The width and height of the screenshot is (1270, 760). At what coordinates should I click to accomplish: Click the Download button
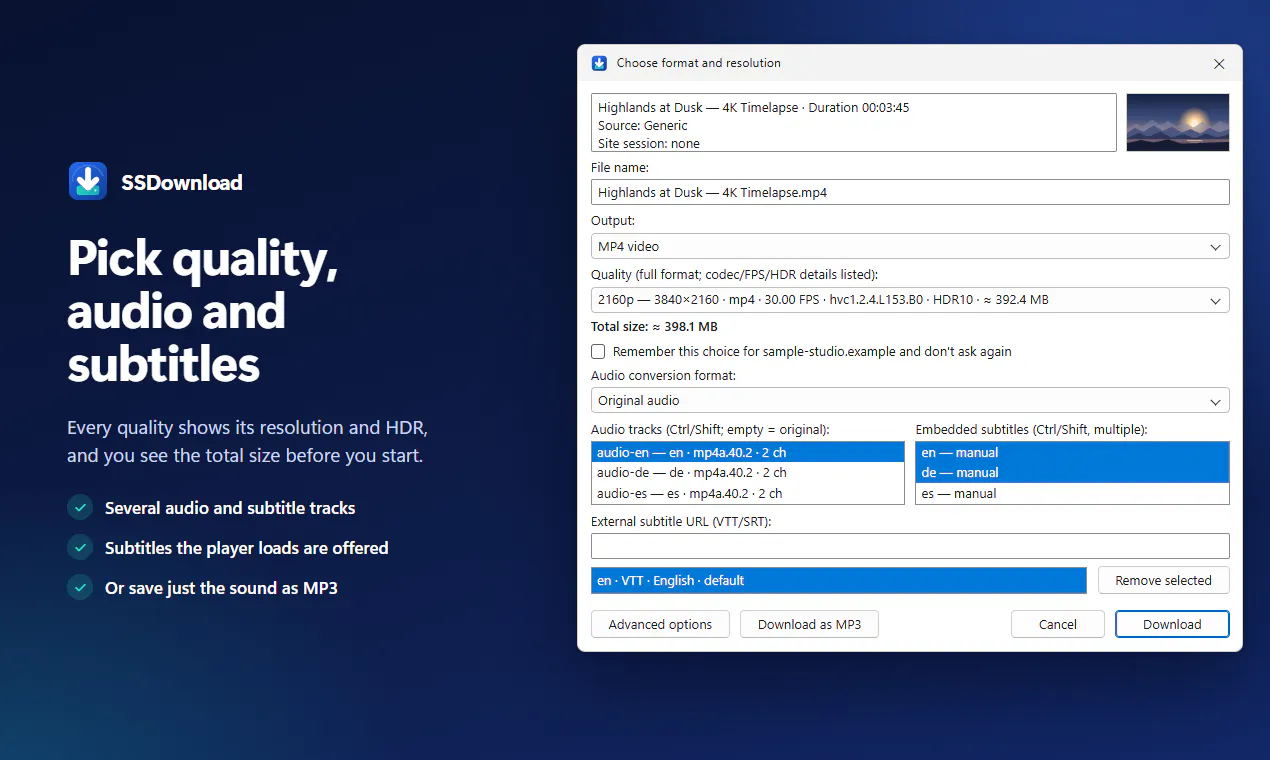1172,624
